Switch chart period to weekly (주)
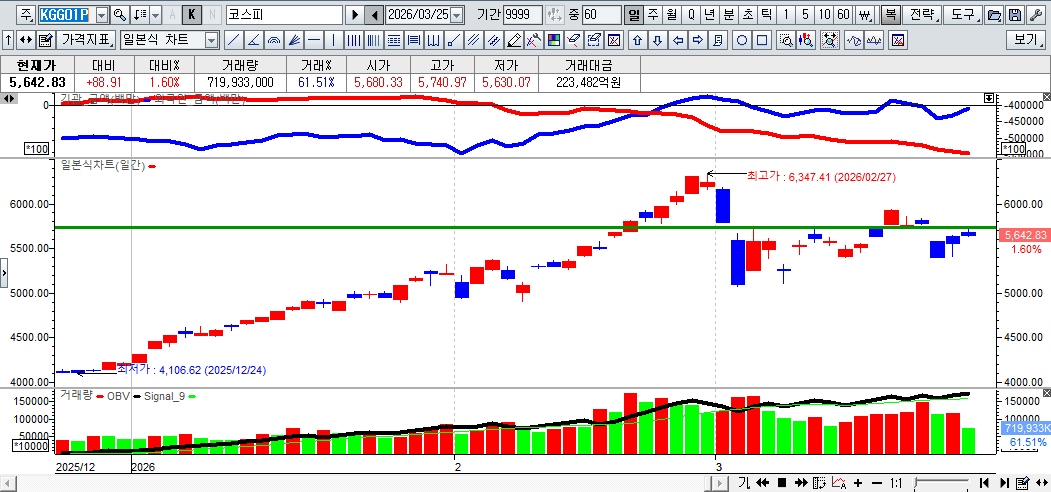This screenshot has width=1051, height=492. coord(653,15)
